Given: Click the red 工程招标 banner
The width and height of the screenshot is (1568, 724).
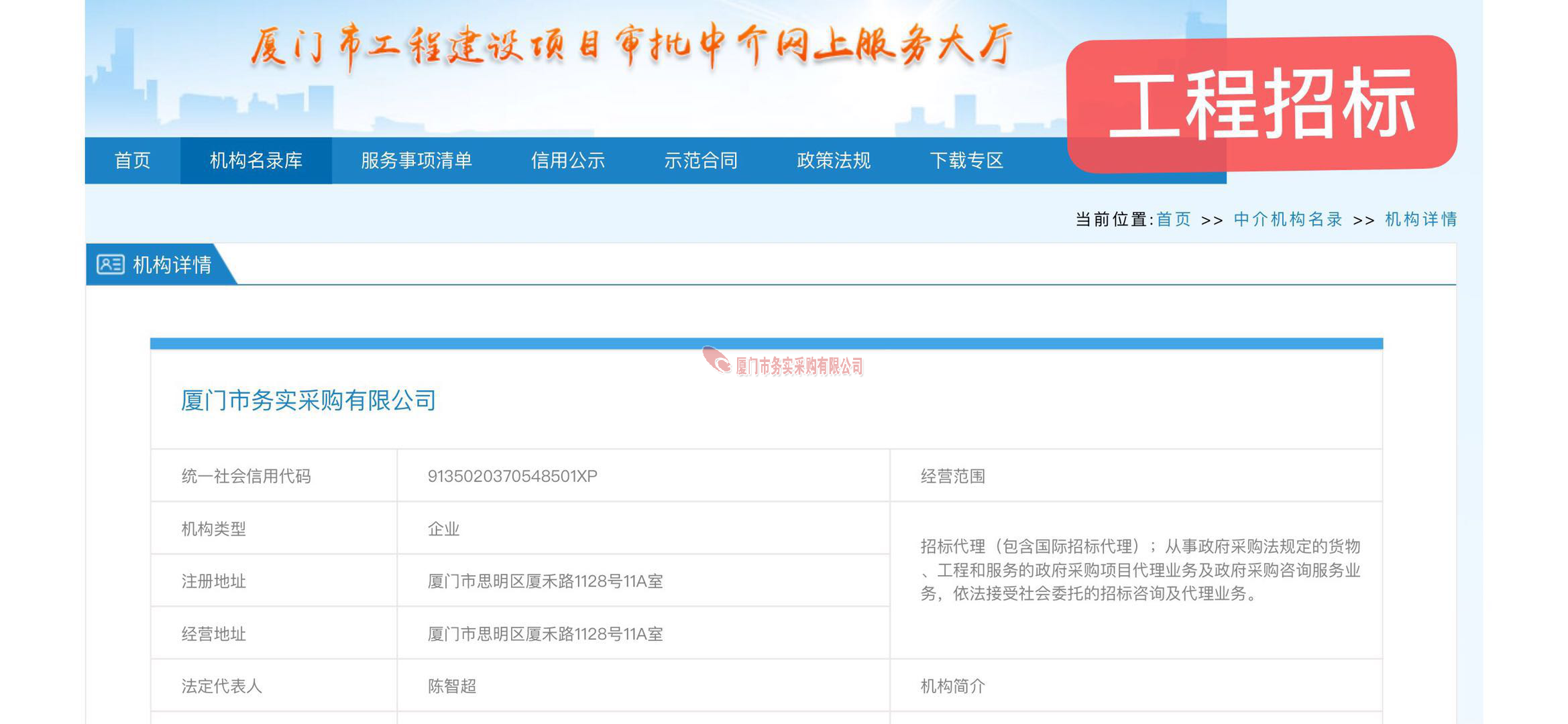Looking at the screenshot, I should click(1261, 104).
